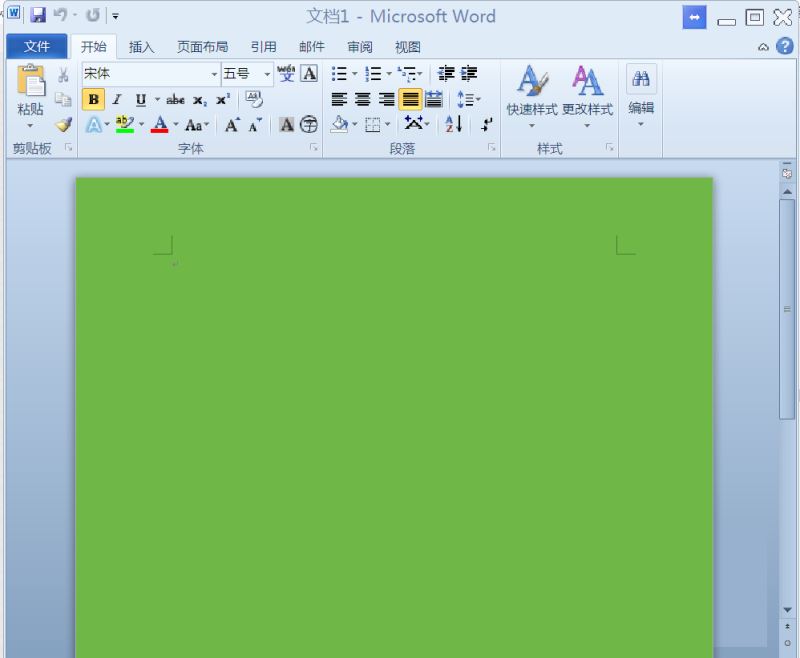The height and width of the screenshot is (658, 800).
Task: Open Styles pane launcher in 样式 group
Action: click(610, 147)
